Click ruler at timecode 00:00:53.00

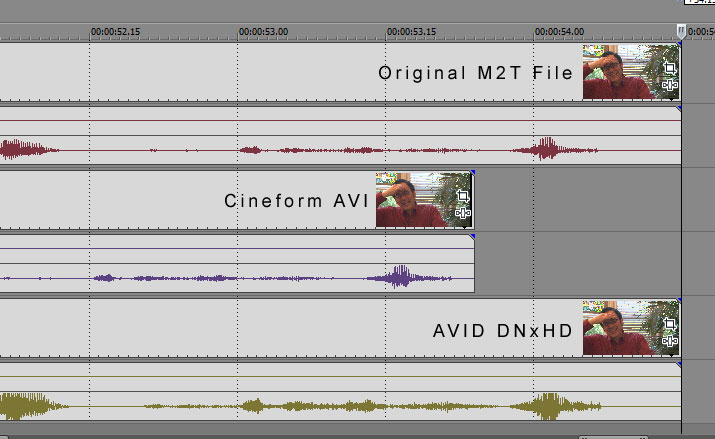pyautogui.click(x=263, y=32)
